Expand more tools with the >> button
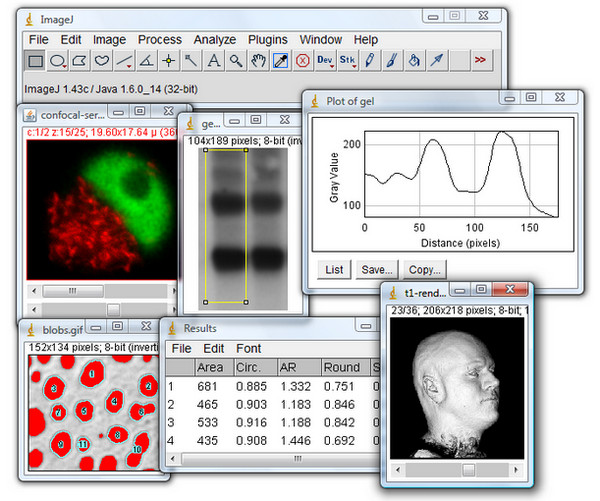The height and width of the screenshot is (501, 600). 481,61
